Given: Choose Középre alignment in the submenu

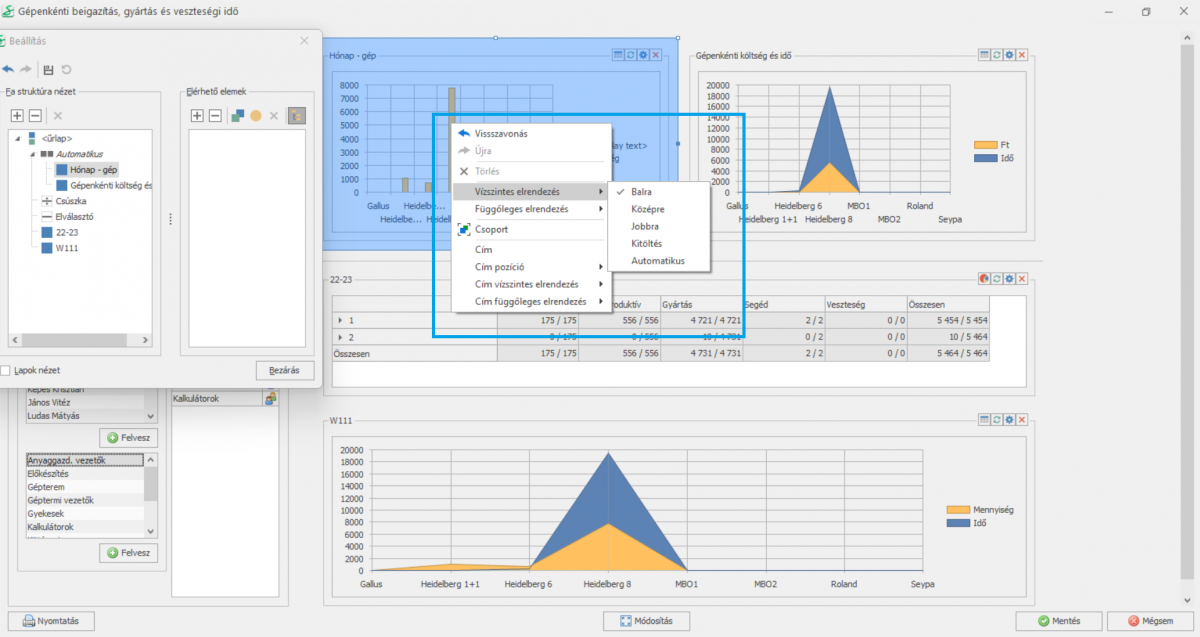Looking at the screenshot, I should (x=647, y=209).
